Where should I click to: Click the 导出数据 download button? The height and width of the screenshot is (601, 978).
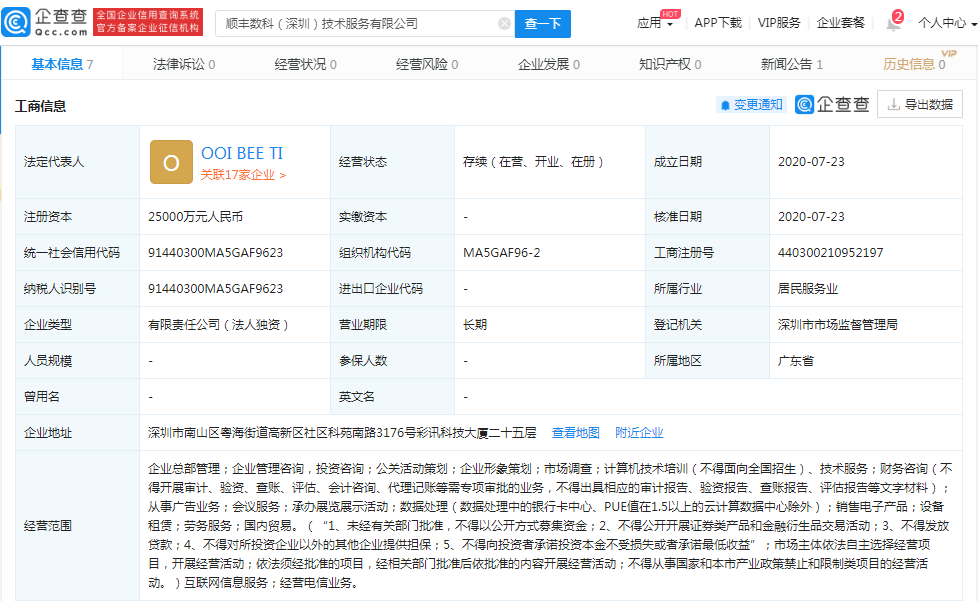click(920, 104)
